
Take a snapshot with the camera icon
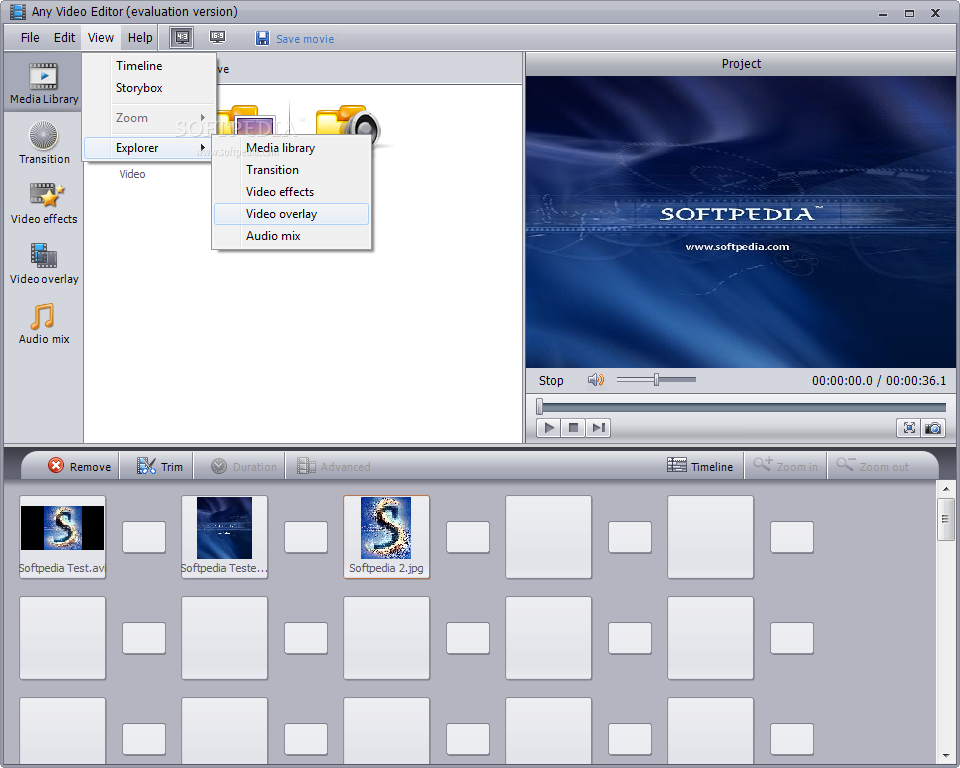[933, 427]
